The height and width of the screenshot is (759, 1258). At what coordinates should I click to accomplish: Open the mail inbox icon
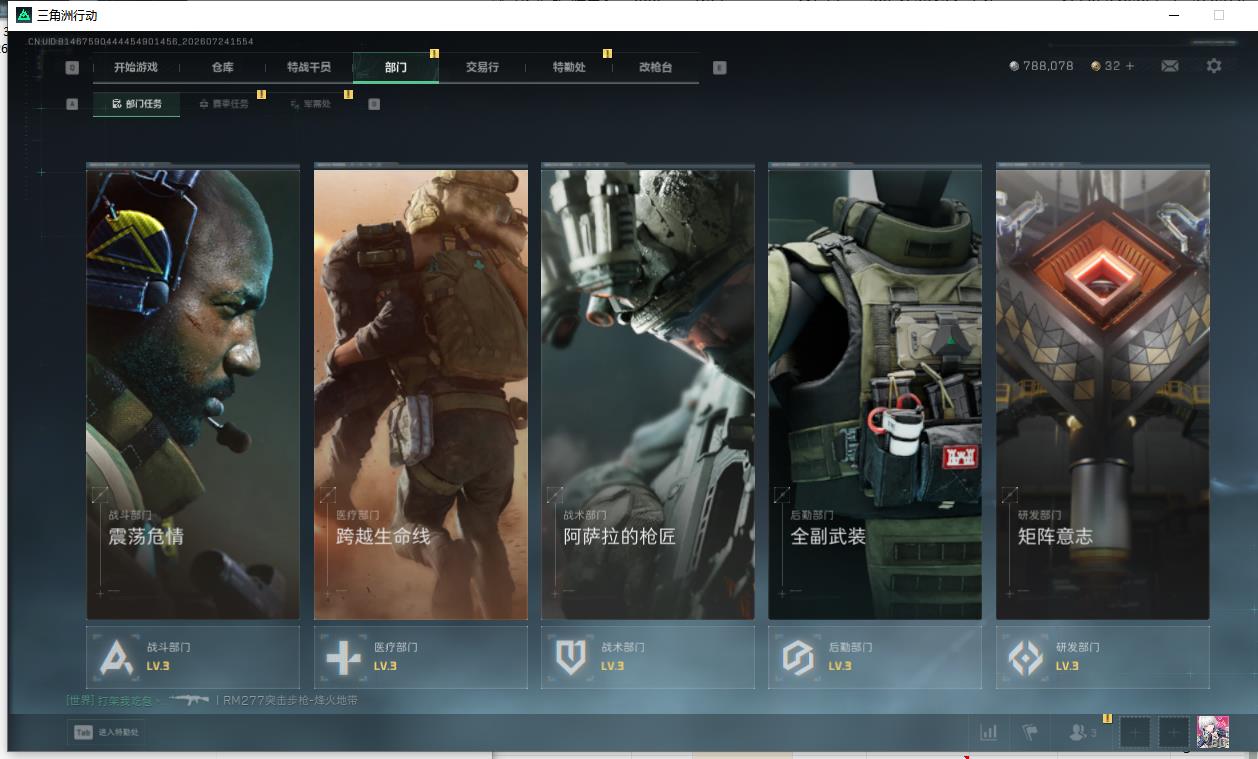click(1170, 66)
